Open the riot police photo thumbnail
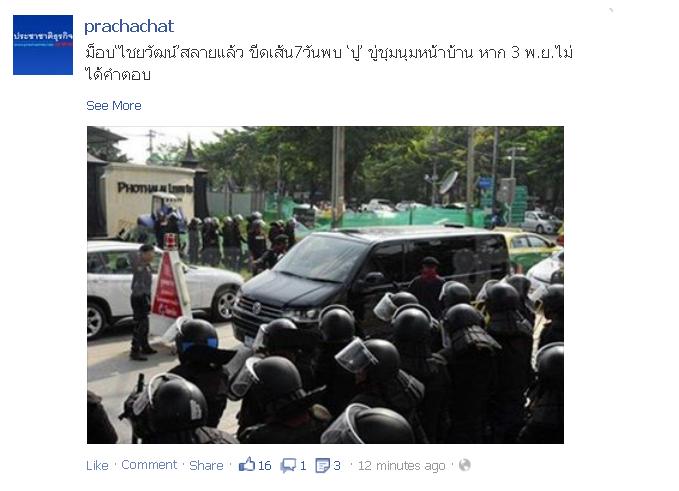This screenshot has width=679, height=491. pyautogui.click(x=325, y=285)
